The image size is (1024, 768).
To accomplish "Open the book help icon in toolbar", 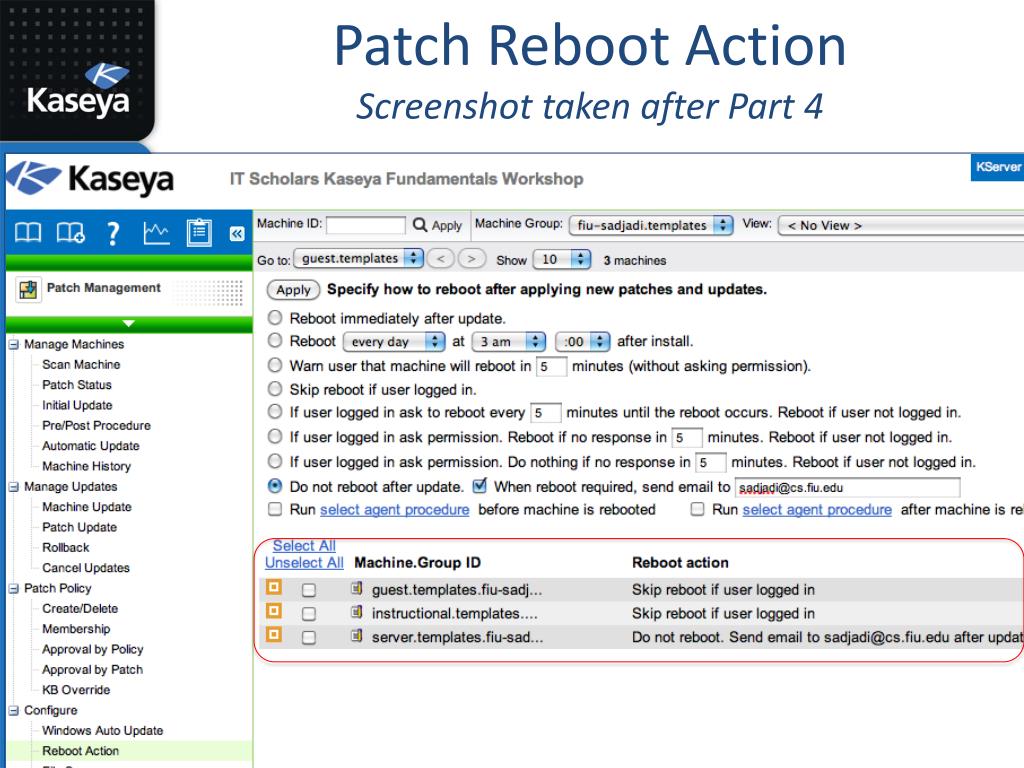I will coord(27,232).
